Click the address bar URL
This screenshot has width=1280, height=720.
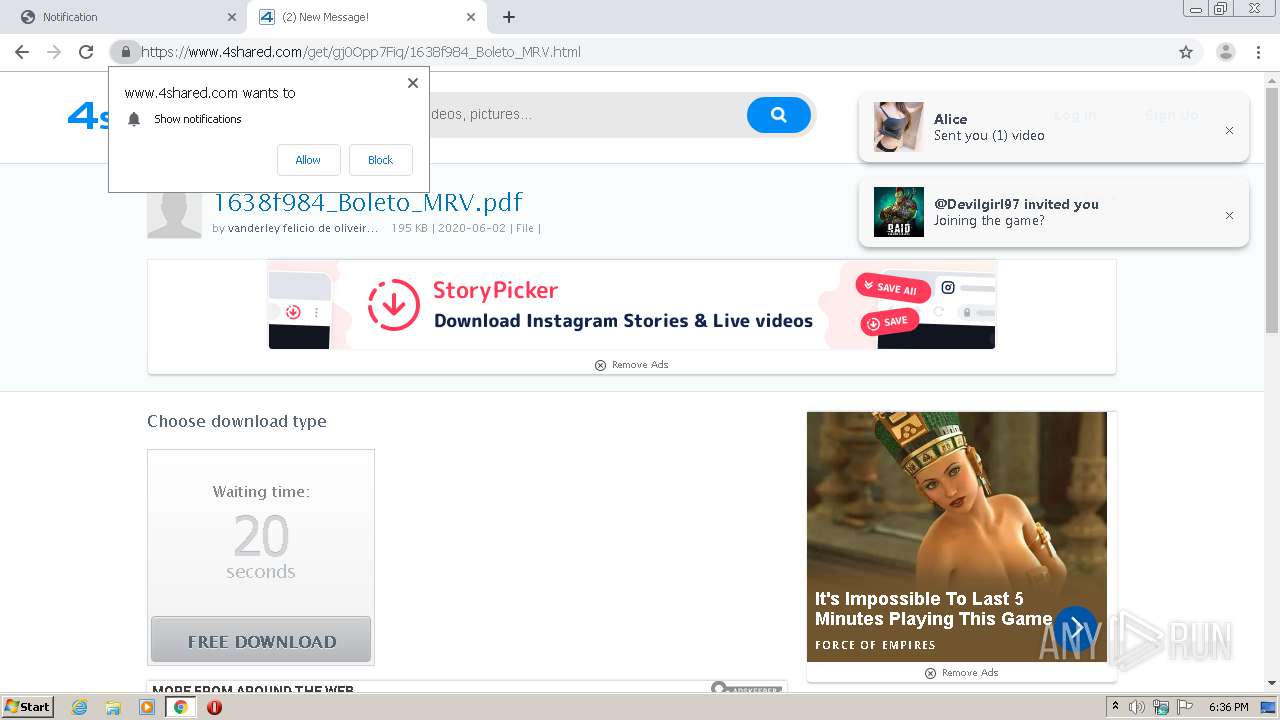click(361, 52)
